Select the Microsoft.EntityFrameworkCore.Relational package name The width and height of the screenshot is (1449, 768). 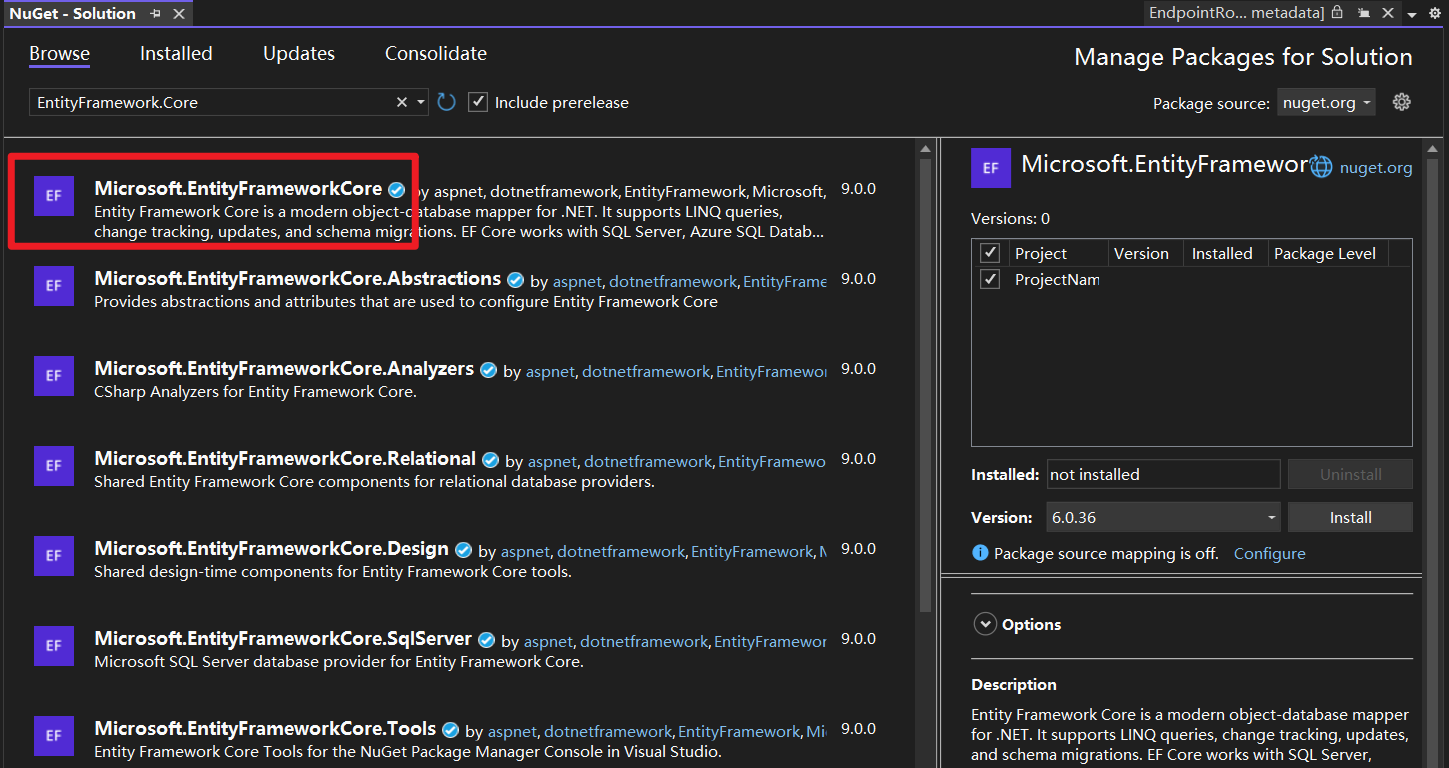285,458
